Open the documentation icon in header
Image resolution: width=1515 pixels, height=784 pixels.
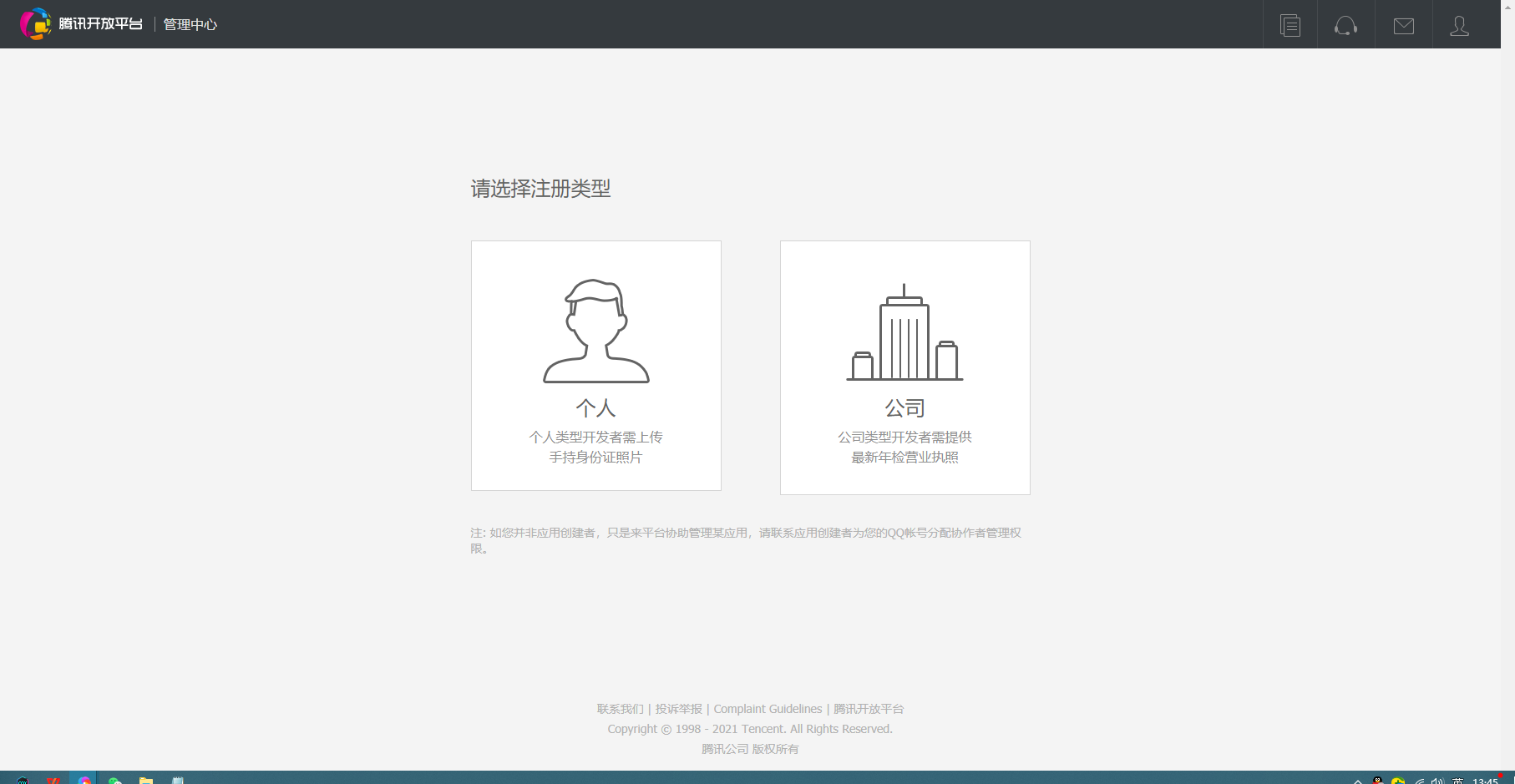(1290, 25)
